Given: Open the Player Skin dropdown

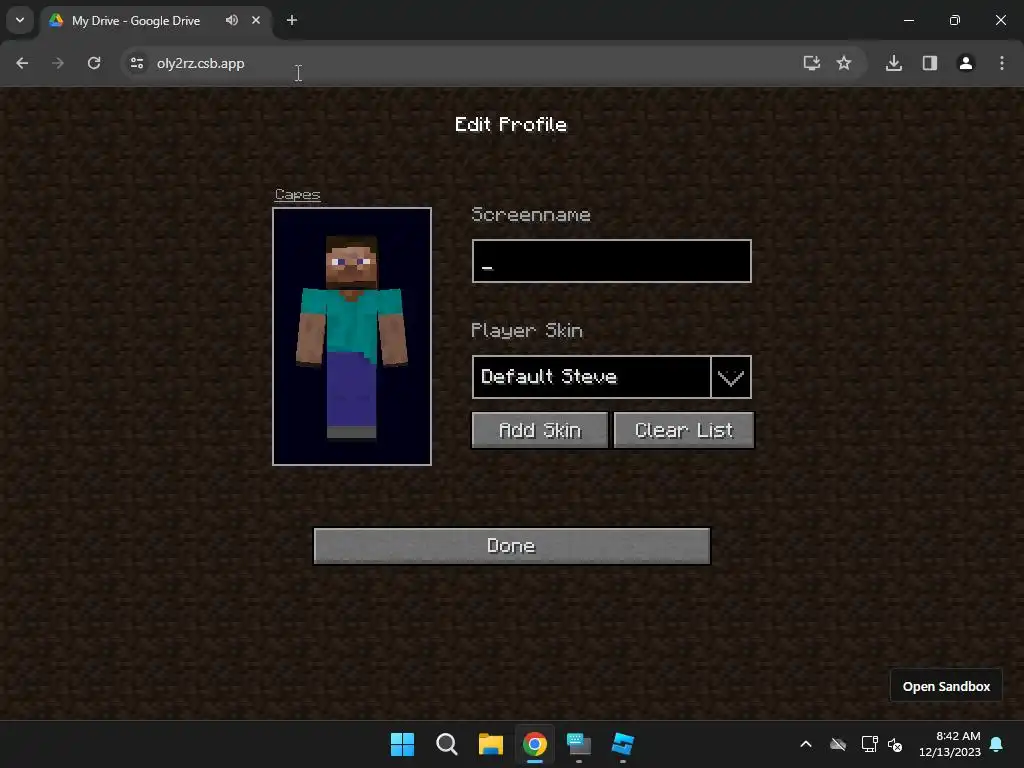Looking at the screenshot, I should point(592,377).
